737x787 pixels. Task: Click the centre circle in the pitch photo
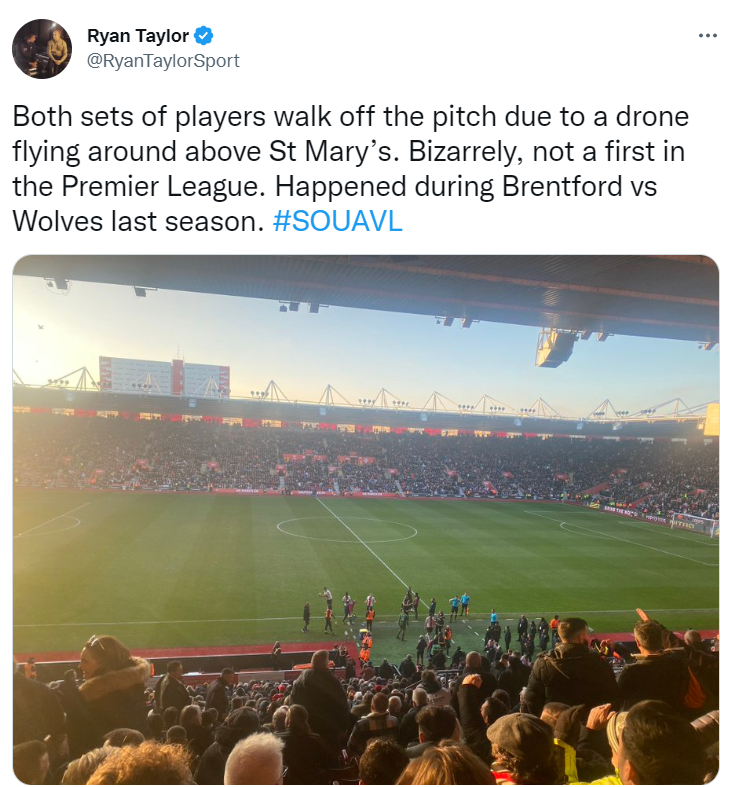tap(347, 530)
